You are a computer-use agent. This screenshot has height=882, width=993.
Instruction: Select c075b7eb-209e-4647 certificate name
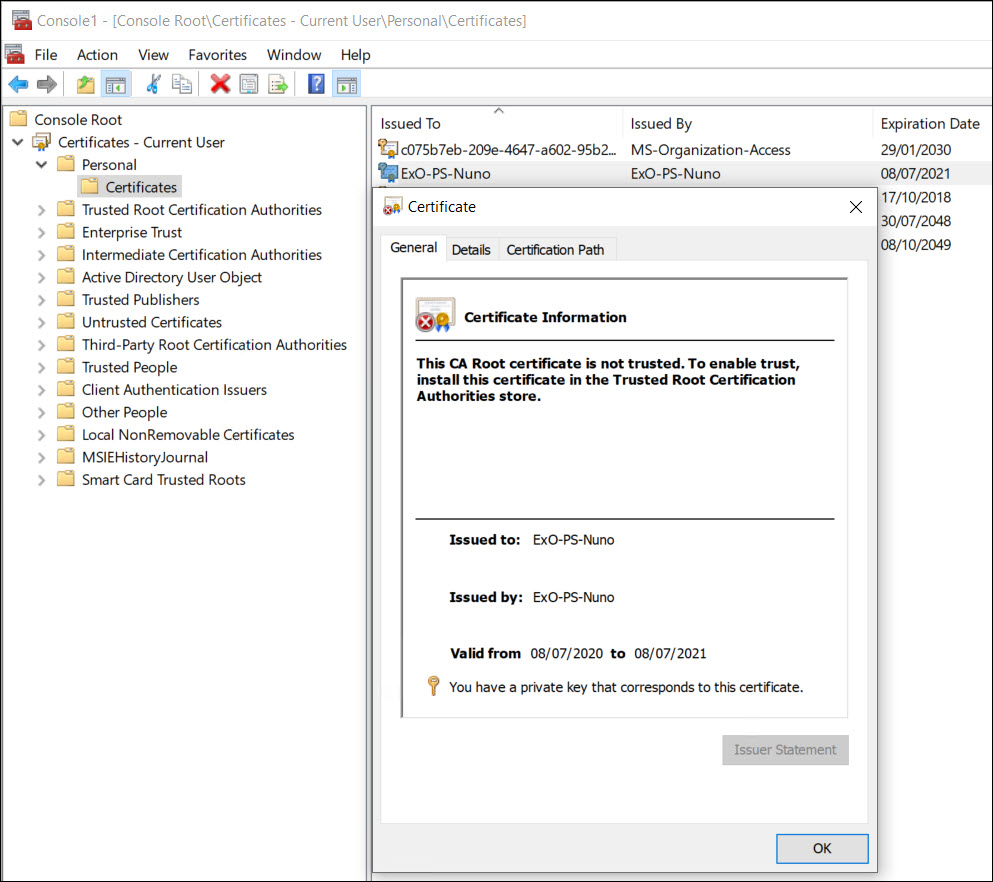508,149
